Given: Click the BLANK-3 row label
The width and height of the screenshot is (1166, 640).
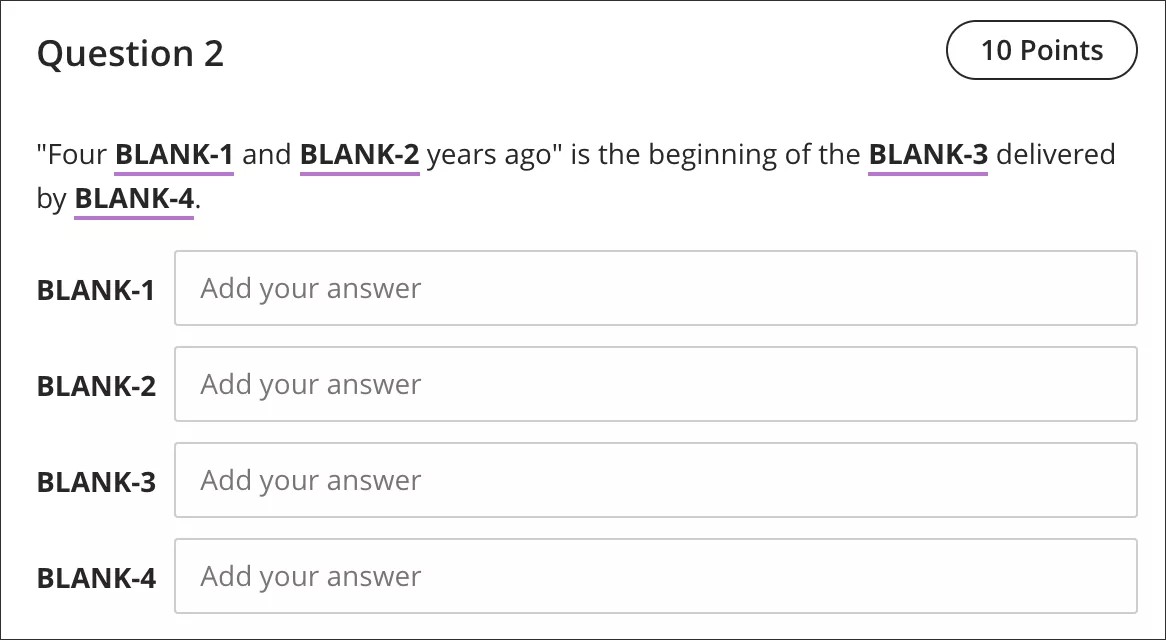Looking at the screenshot, I should click(95, 481).
